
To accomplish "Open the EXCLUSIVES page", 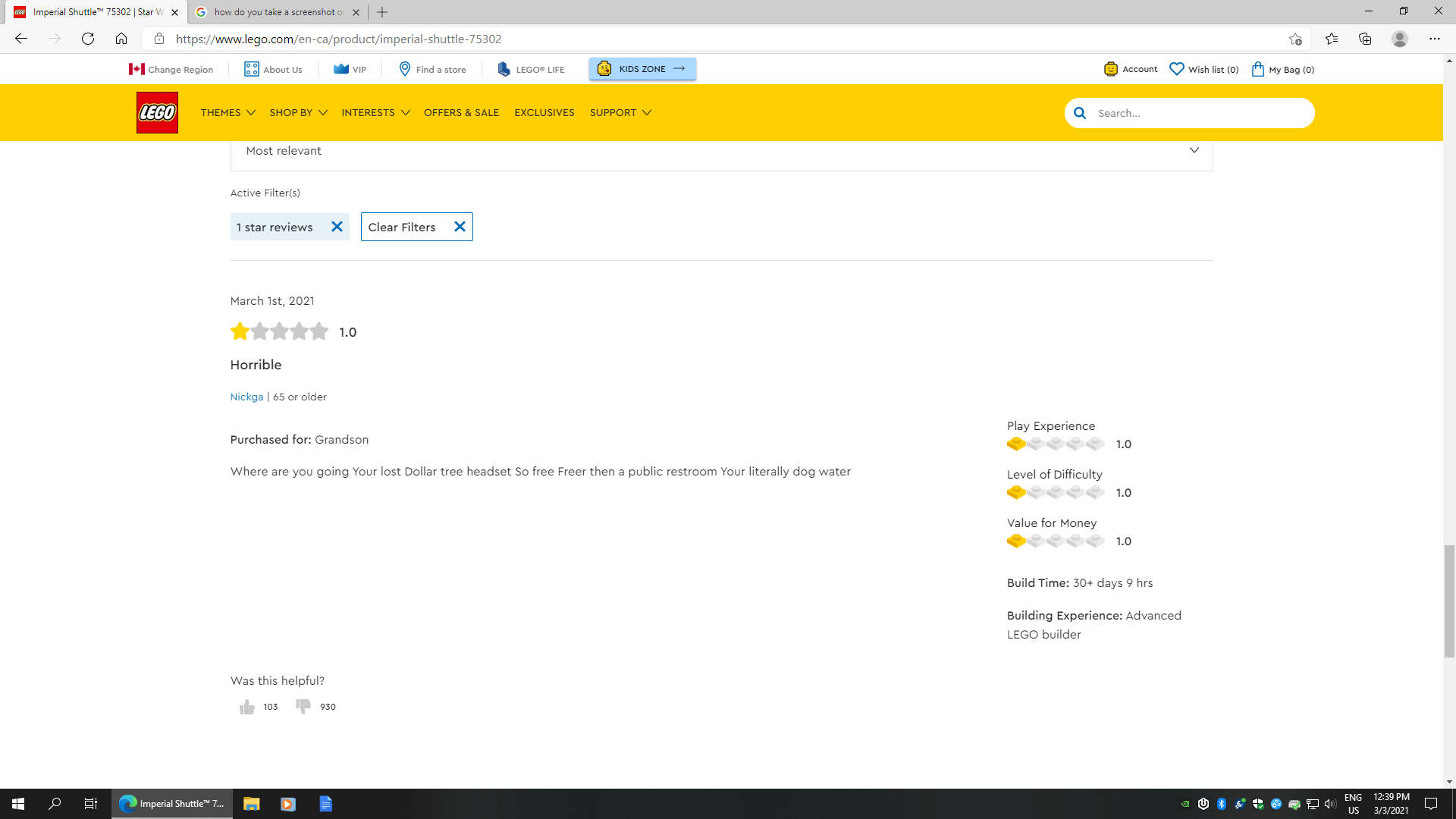I will tap(544, 112).
